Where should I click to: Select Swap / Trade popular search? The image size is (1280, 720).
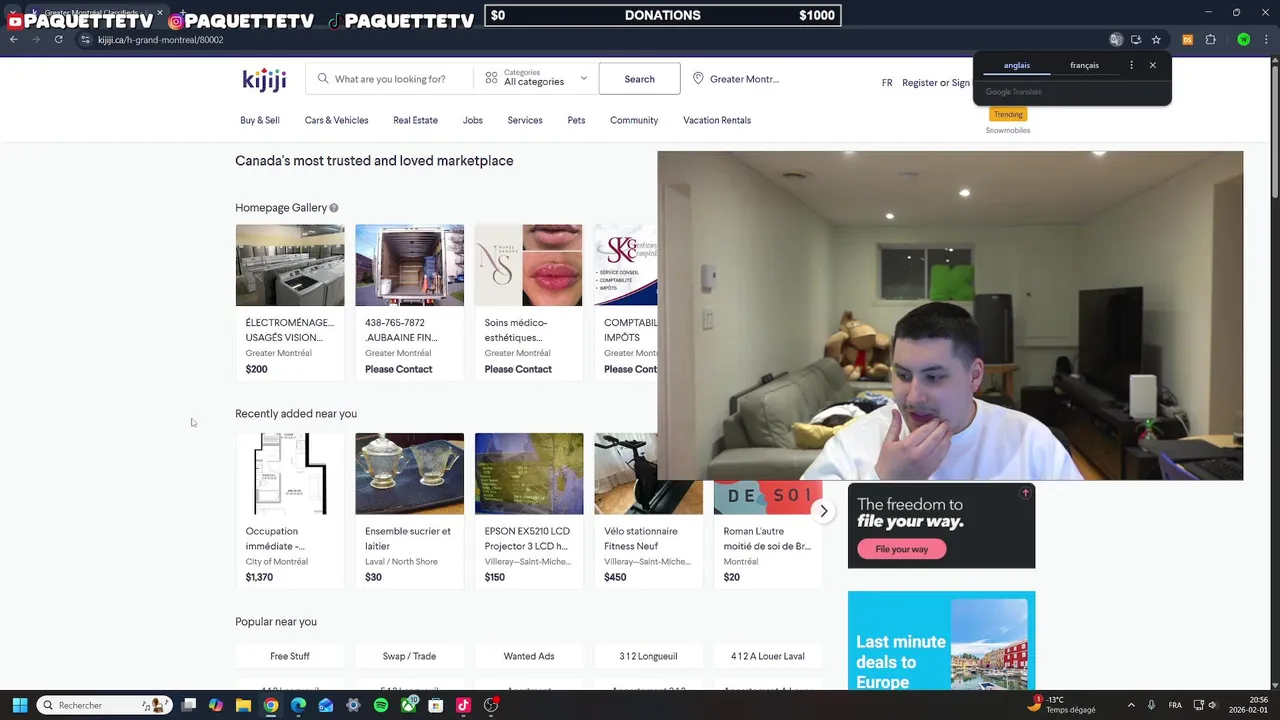click(409, 656)
